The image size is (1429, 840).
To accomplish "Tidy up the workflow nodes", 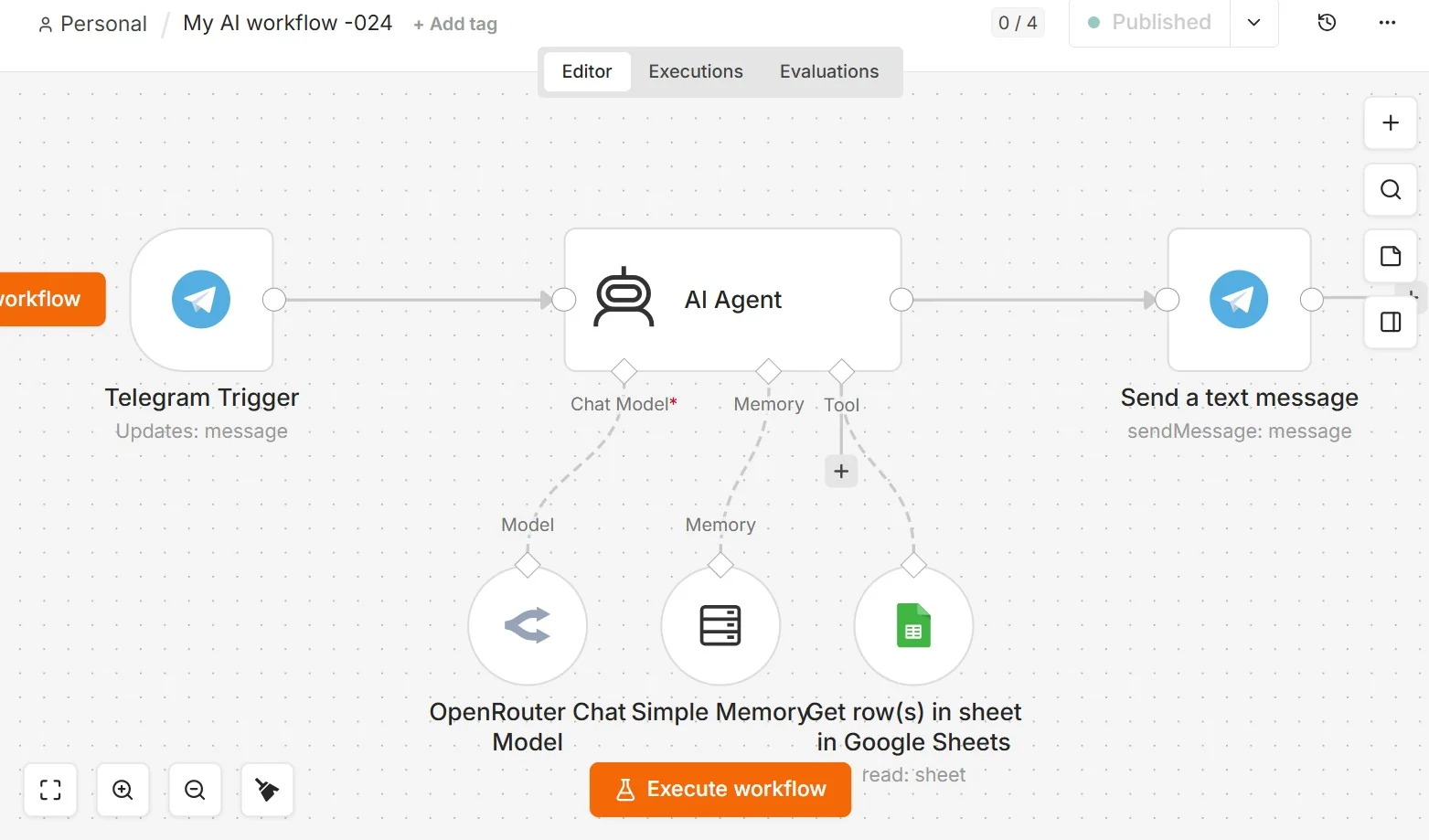I will [267, 790].
